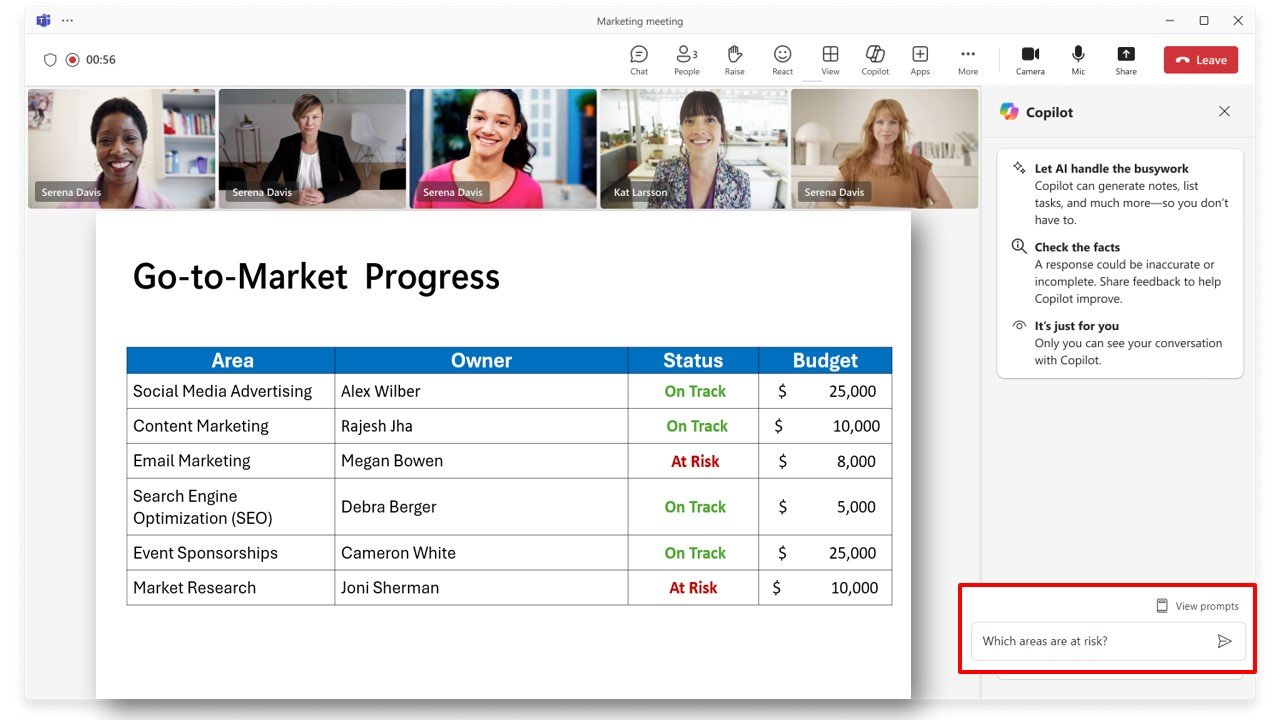Click the 8,000 budget value

856,462
